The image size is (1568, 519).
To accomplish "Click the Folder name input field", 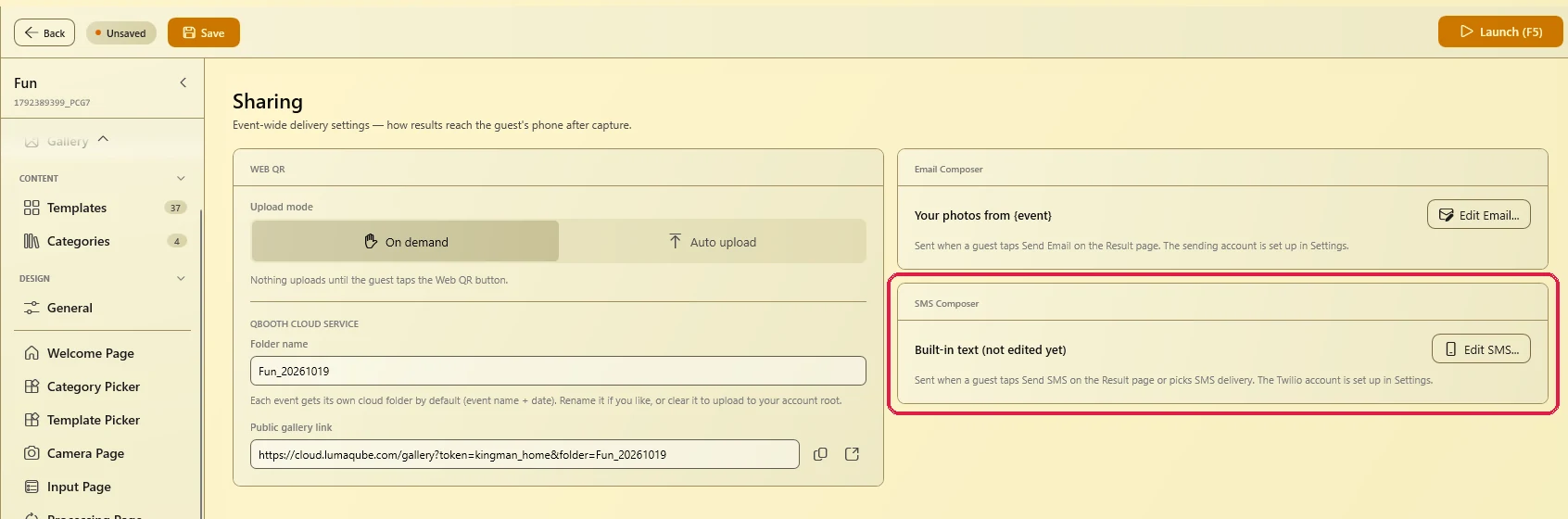I will (x=558, y=371).
